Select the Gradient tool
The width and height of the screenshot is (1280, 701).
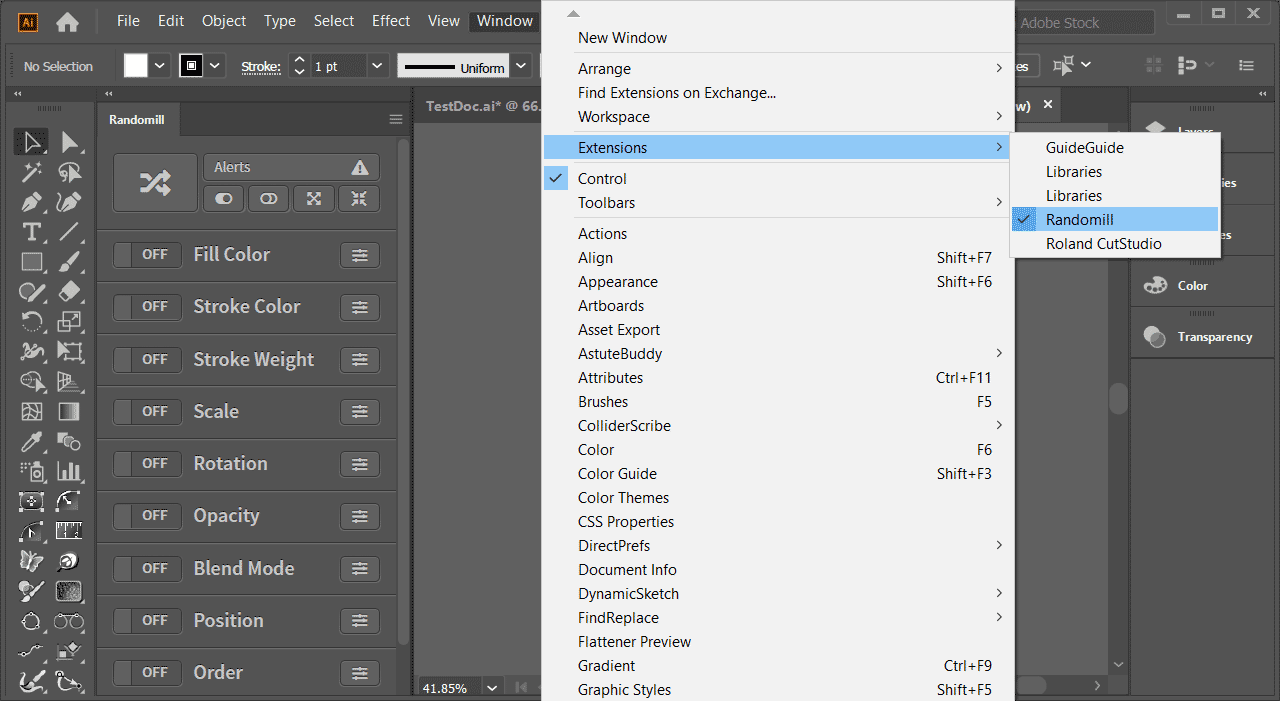69,411
